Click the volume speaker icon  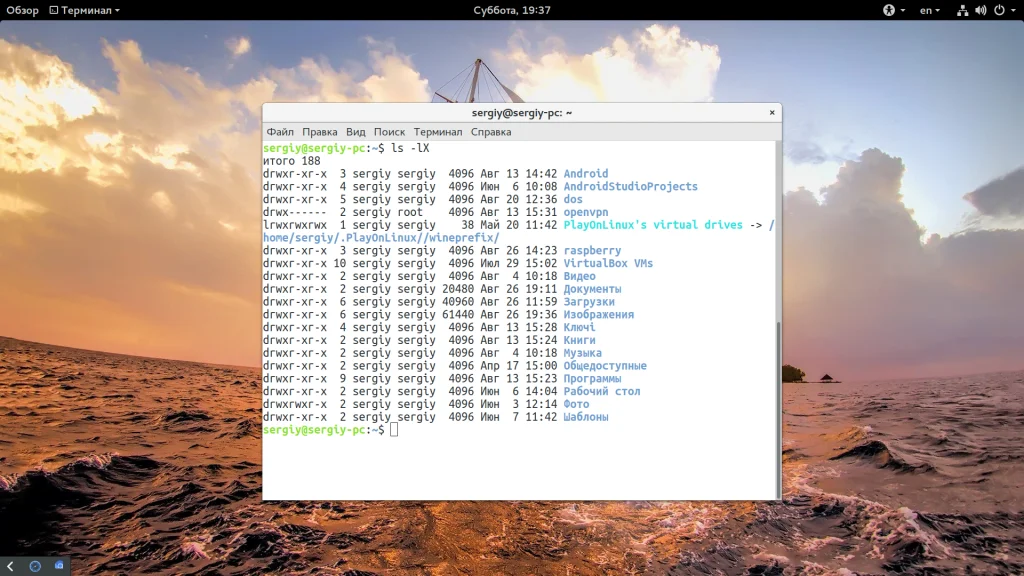click(x=980, y=10)
